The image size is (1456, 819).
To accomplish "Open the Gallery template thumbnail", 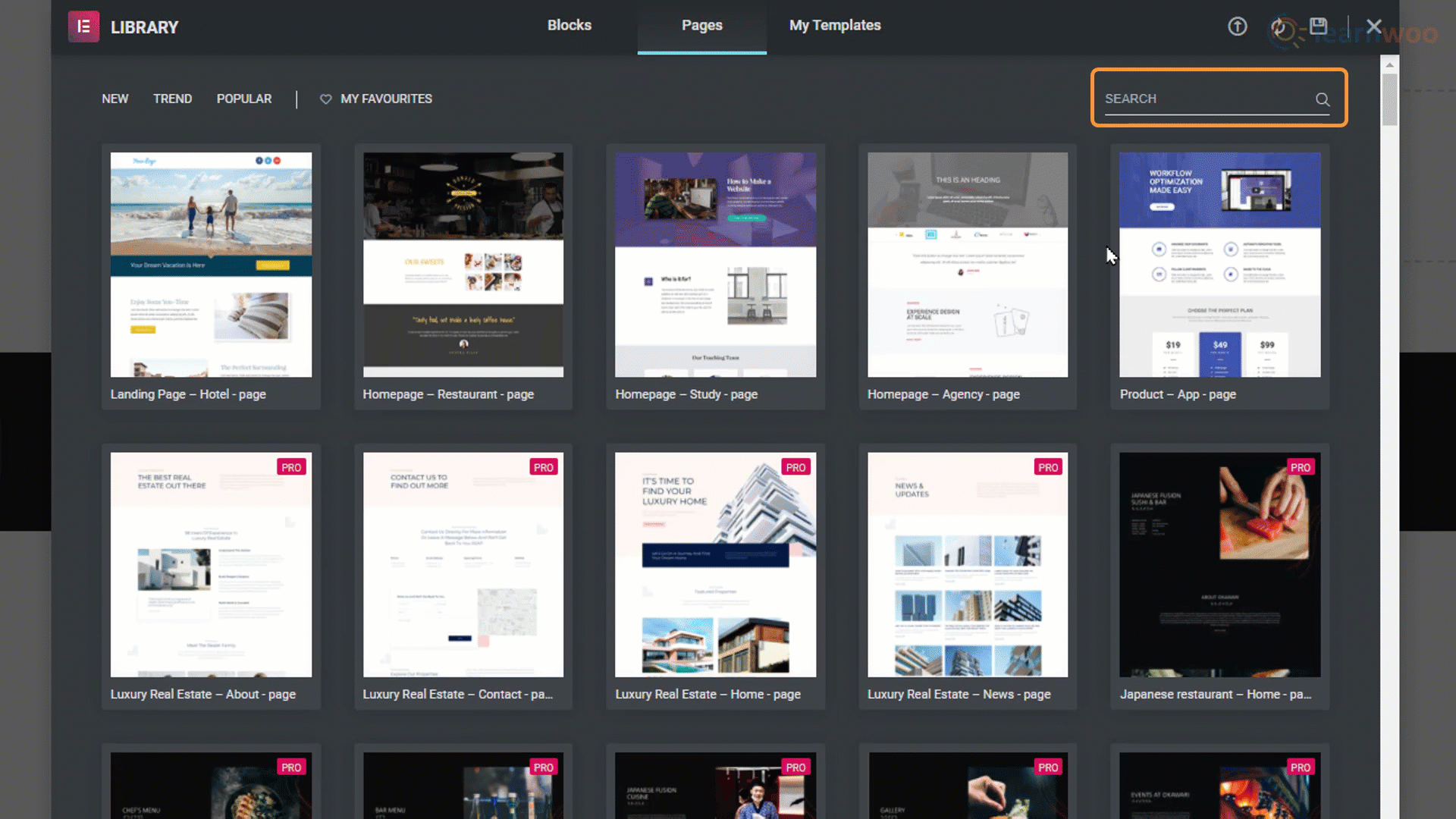I will (968, 786).
